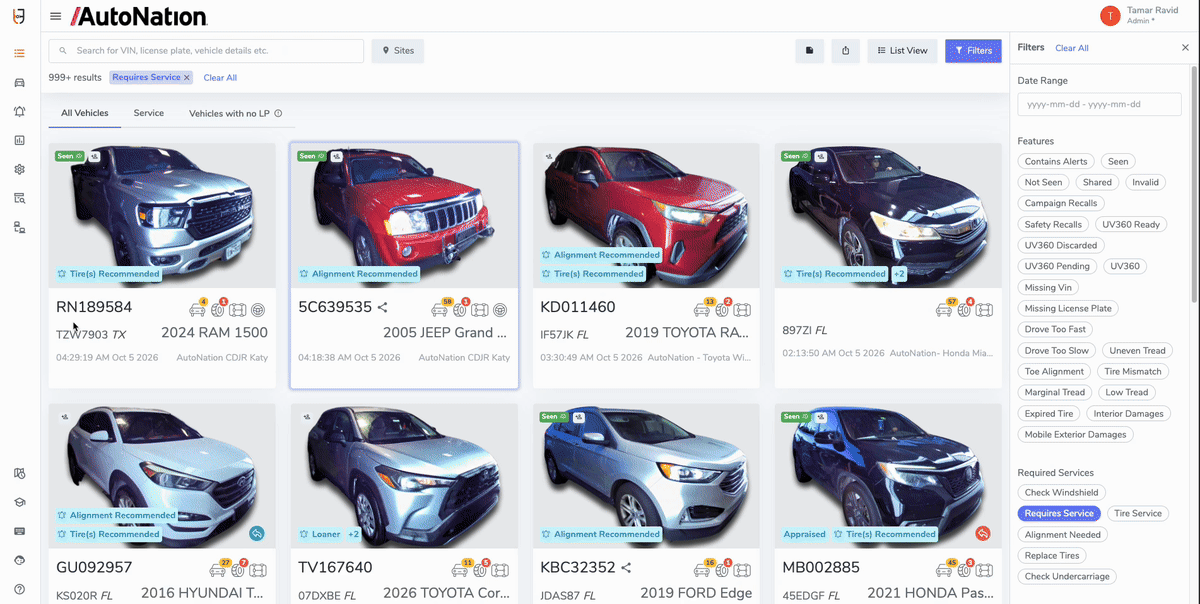The width and height of the screenshot is (1200, 604).
Task: Switch to Vehicles with no LP tab
Action: (229, 113)
